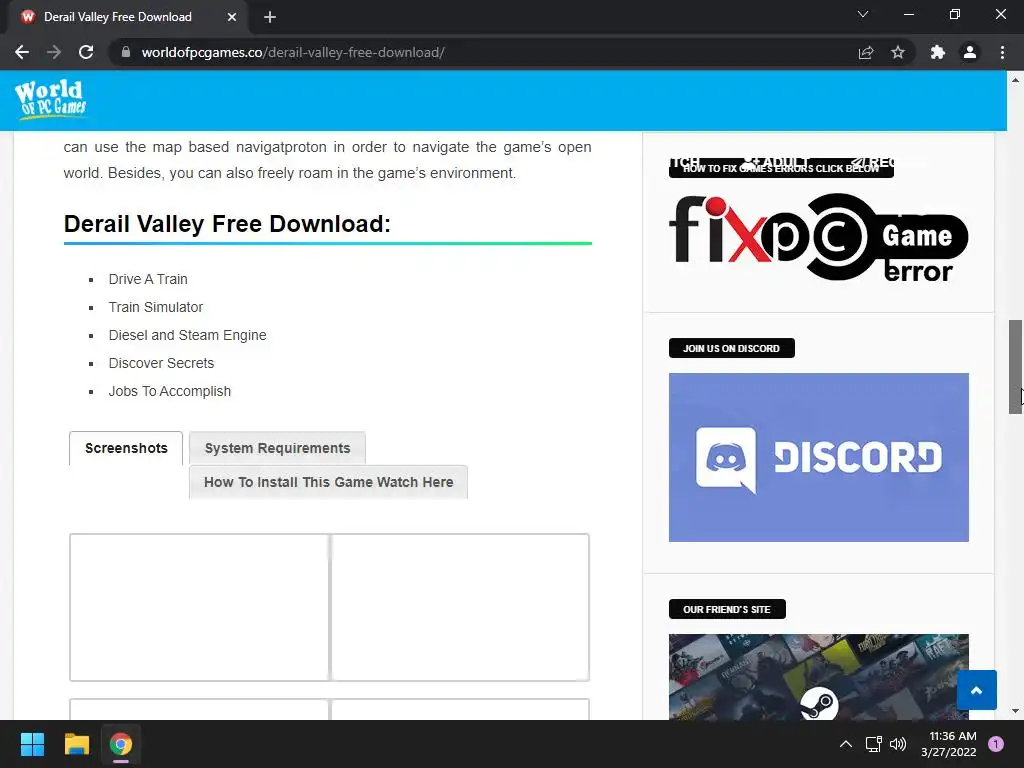The height and width of the screenshot is (768, 1024).
Task: Click the 'Discover Secrets' list item
Action: point(161,363)
